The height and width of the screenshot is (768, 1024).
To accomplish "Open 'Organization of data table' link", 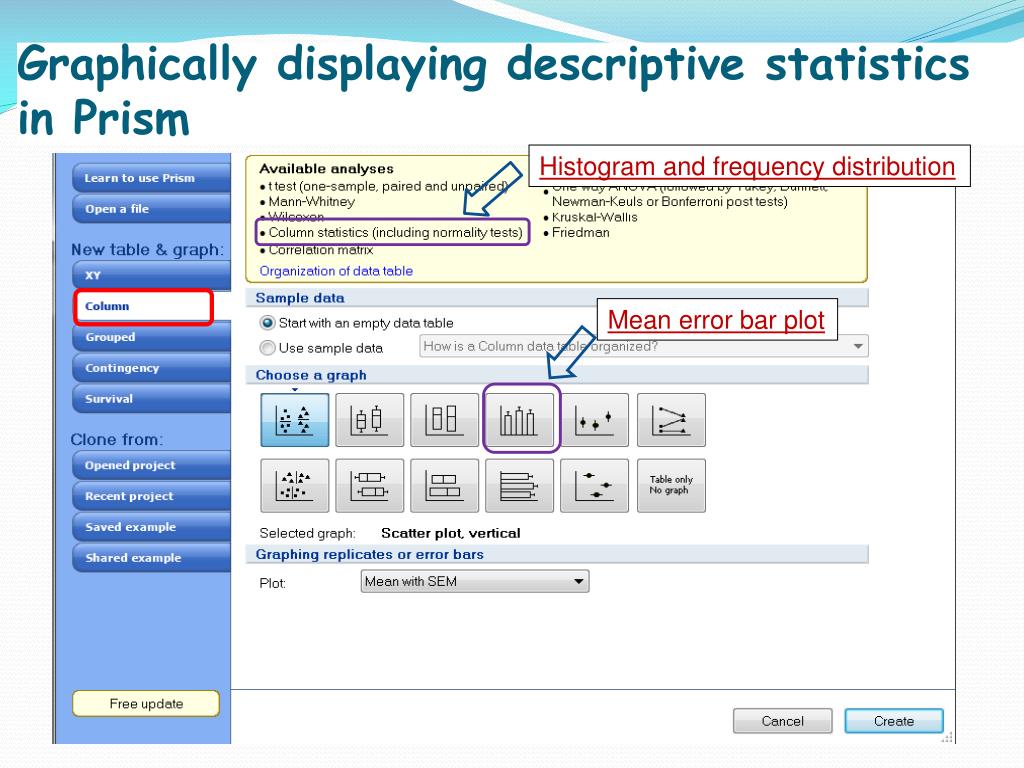I will [336, 271].
